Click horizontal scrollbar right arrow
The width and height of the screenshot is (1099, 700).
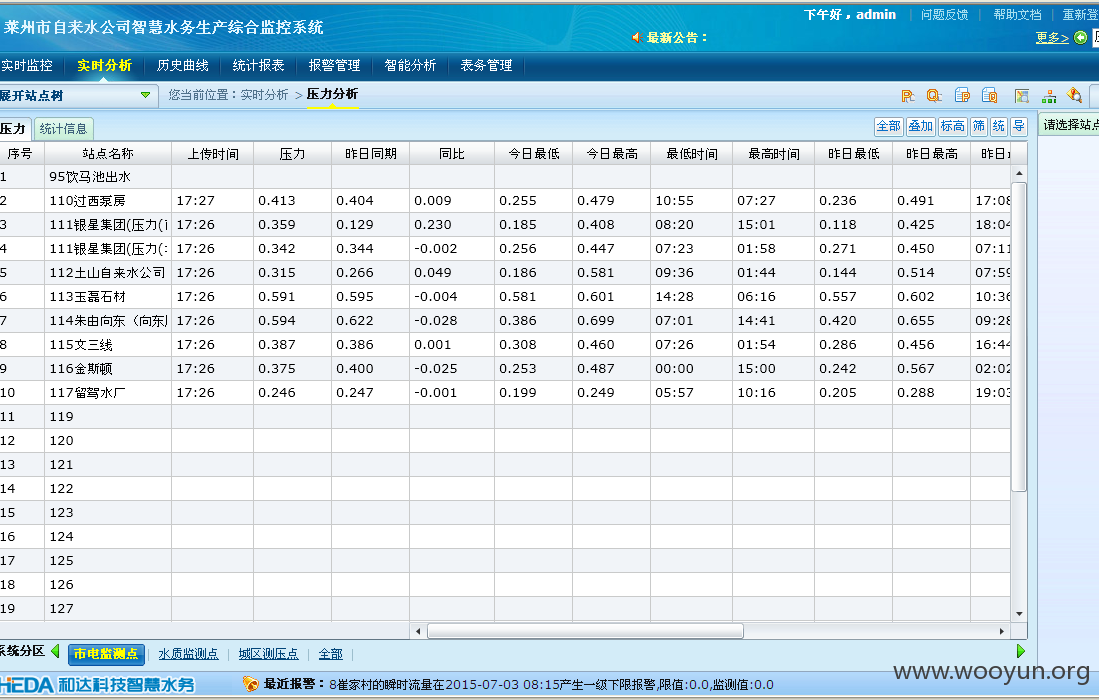[1002, 631]
